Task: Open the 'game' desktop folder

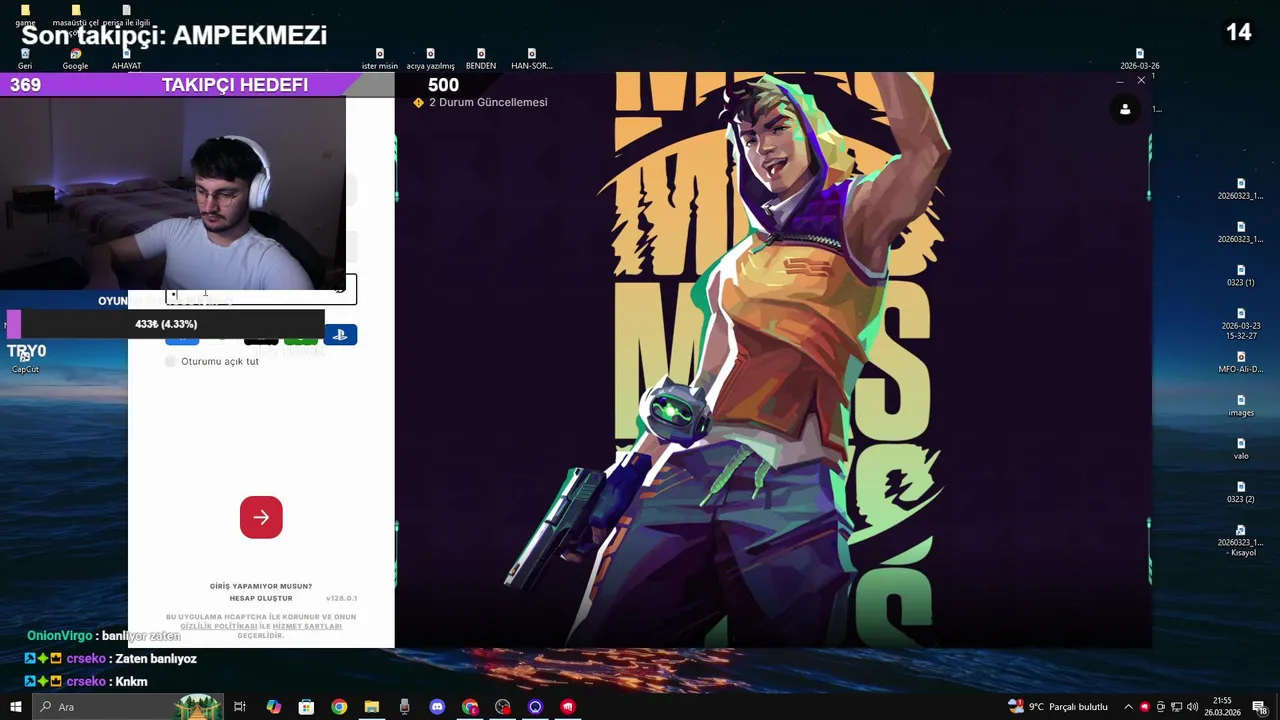Action: [x=25, y=15]
